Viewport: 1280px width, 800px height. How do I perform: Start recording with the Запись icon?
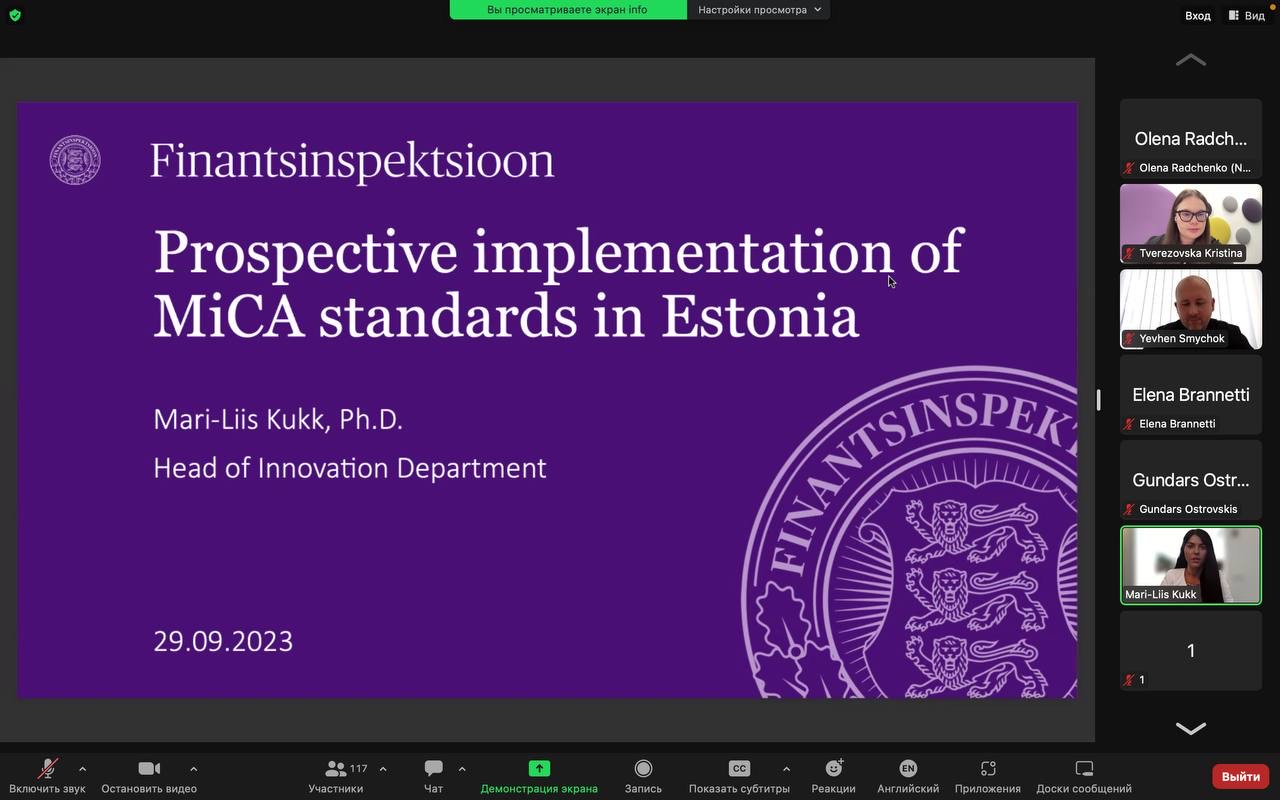click(x=643, y=769)
